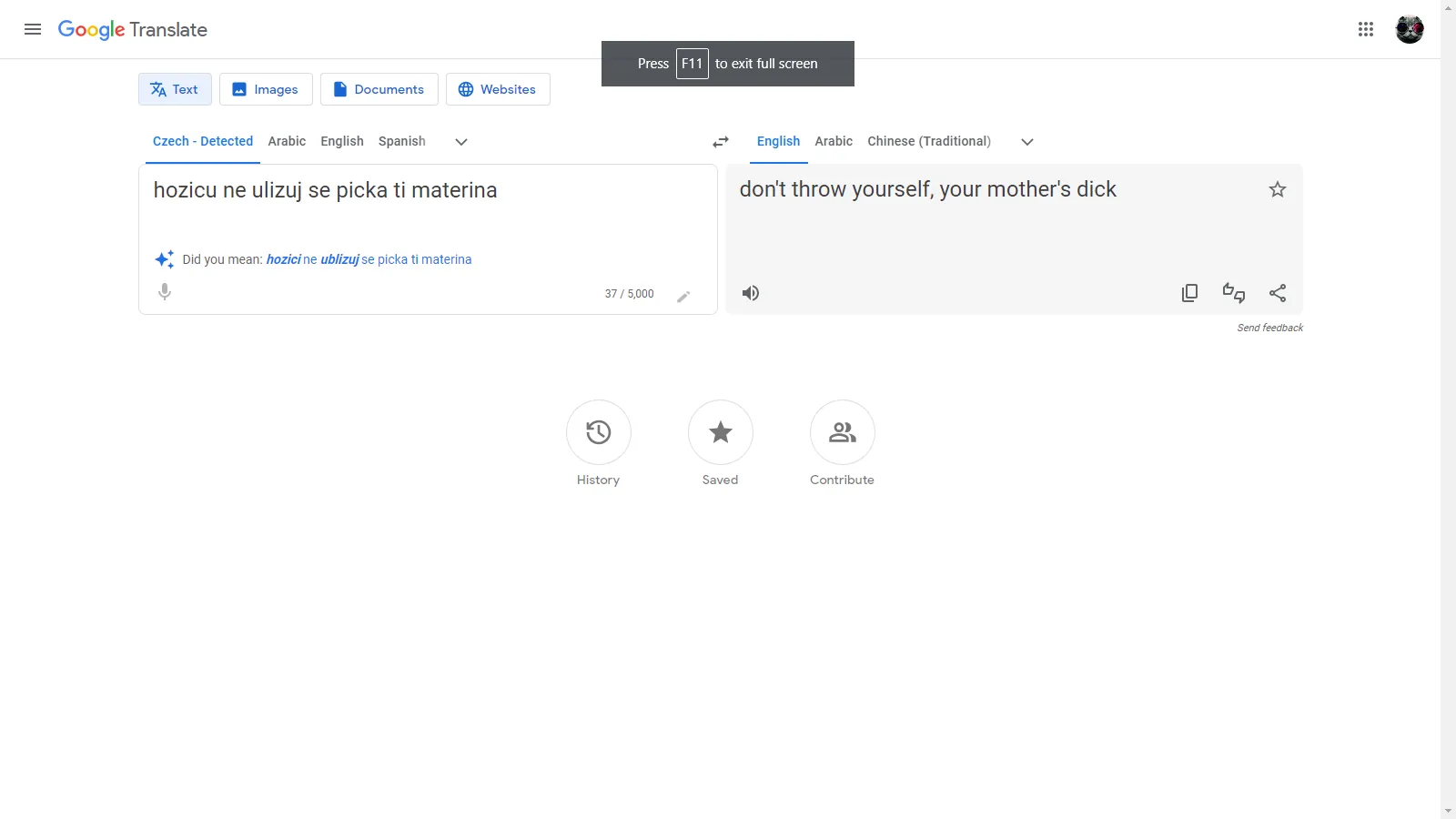Select the Text translation mode
Viewport: 1456px width, 819px height.
point(175,89)
